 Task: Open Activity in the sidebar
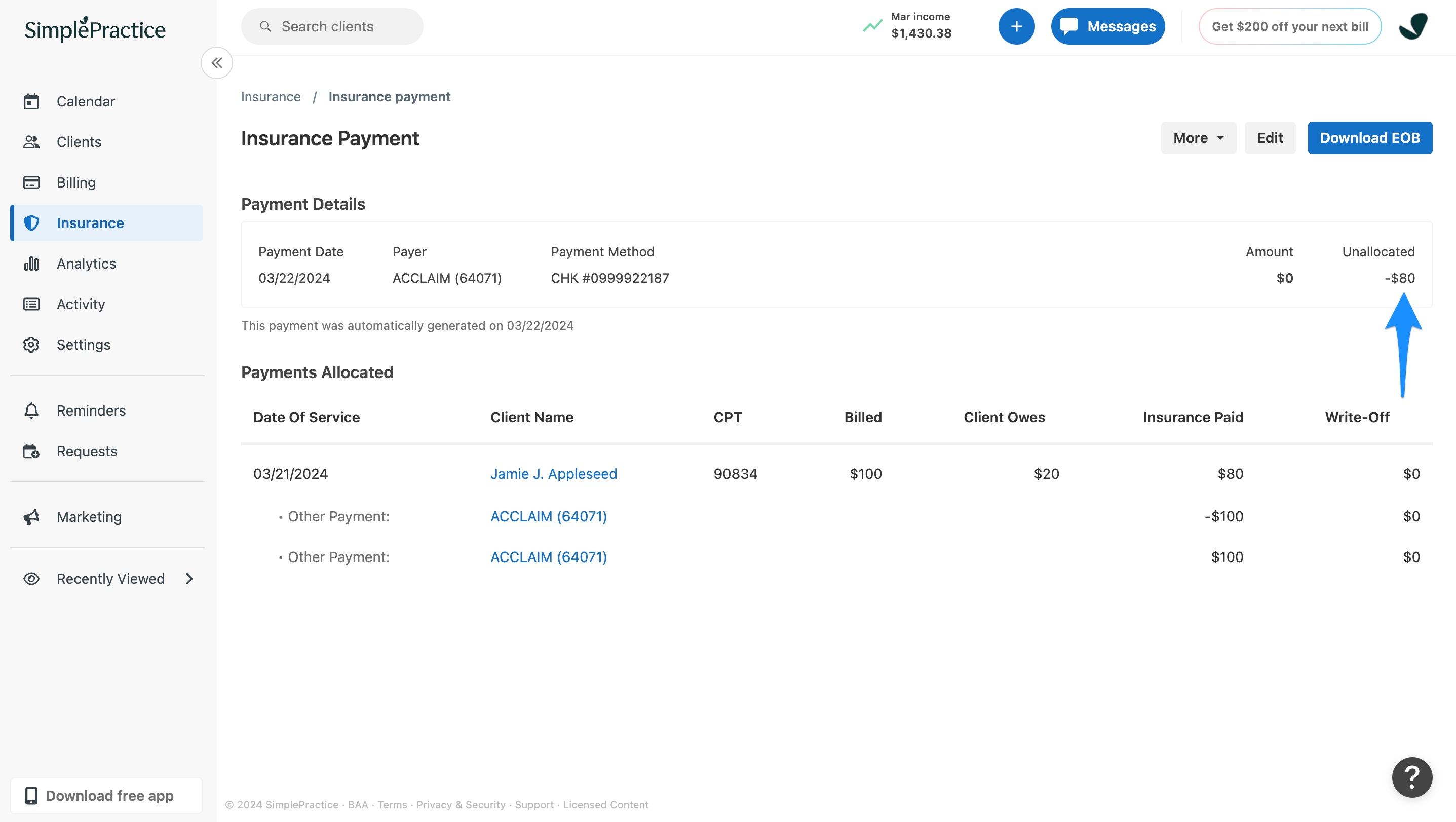106,304
